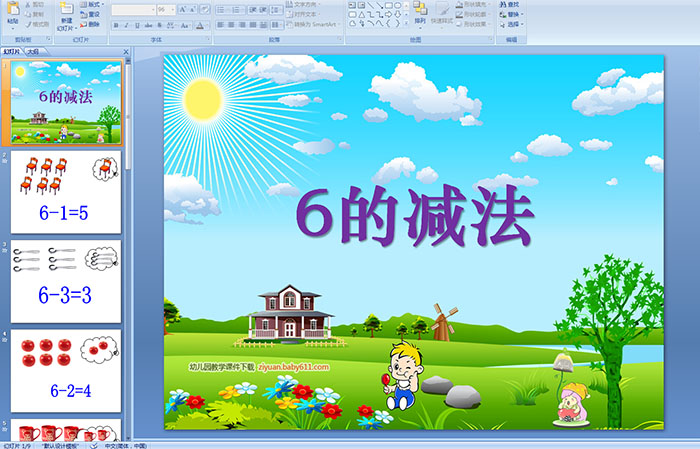The width and height of the screenshot is (700, 449).
Task: Click the Change Case Aa icon
Action: [x=185, y=25]
